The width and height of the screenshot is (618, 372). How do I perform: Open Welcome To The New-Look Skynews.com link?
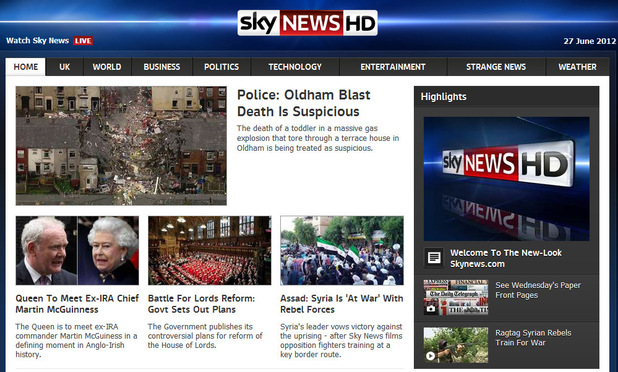tap(506, 258)
